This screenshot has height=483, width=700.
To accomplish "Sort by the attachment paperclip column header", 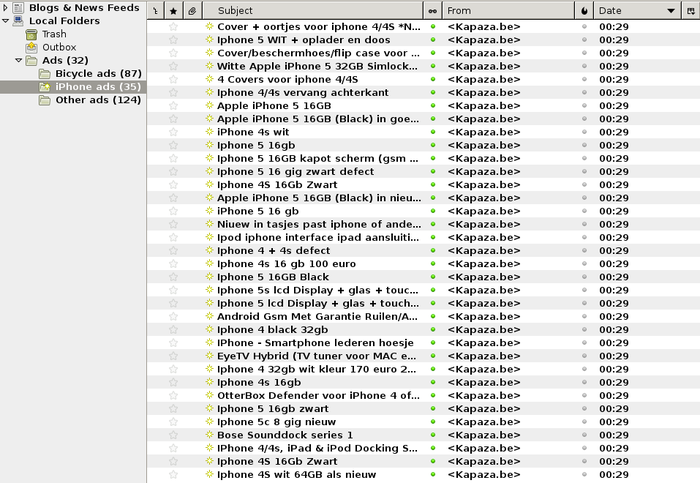I will (x=192, y=11).
